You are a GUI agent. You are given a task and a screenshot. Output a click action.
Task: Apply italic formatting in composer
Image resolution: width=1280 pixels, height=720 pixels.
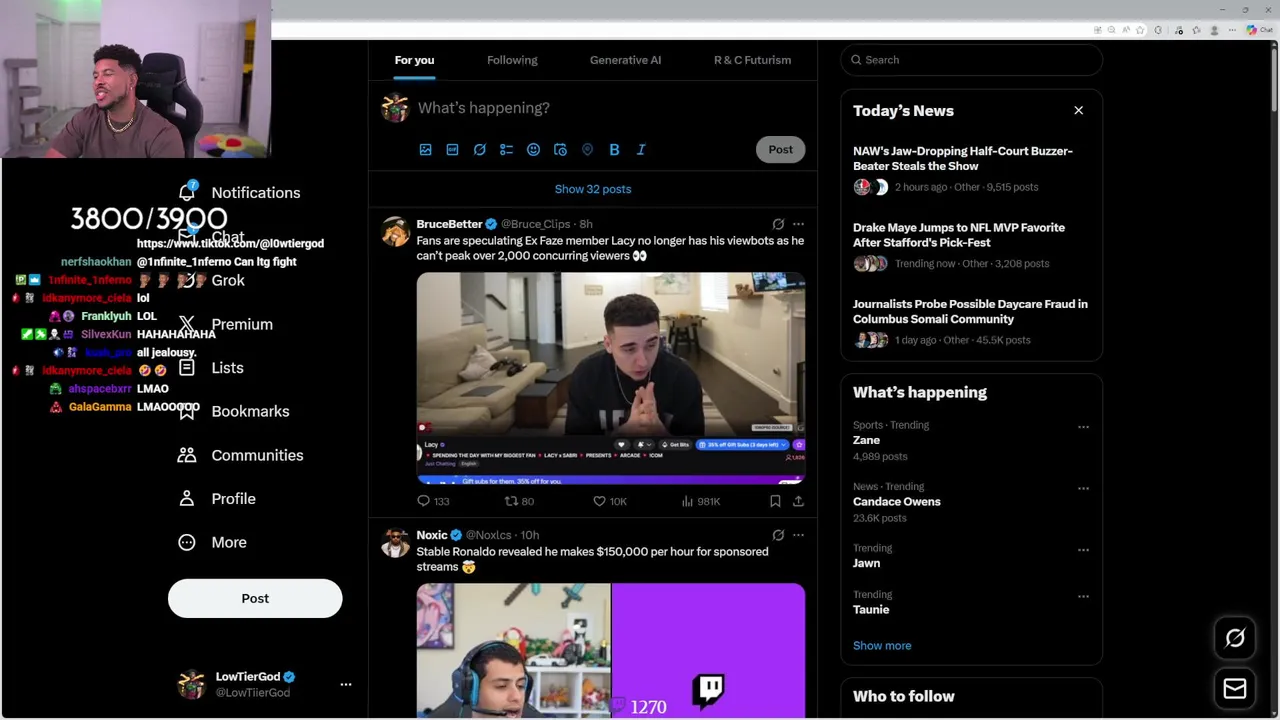pos(641,150)
